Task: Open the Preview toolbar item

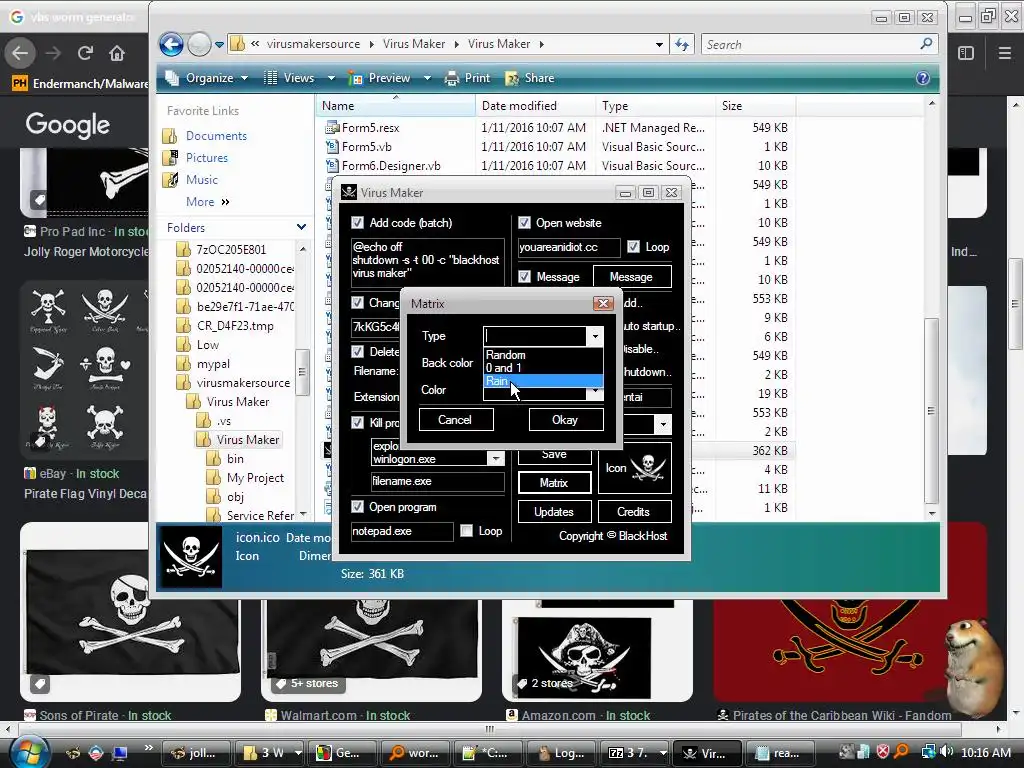Action: click(389, 78)
